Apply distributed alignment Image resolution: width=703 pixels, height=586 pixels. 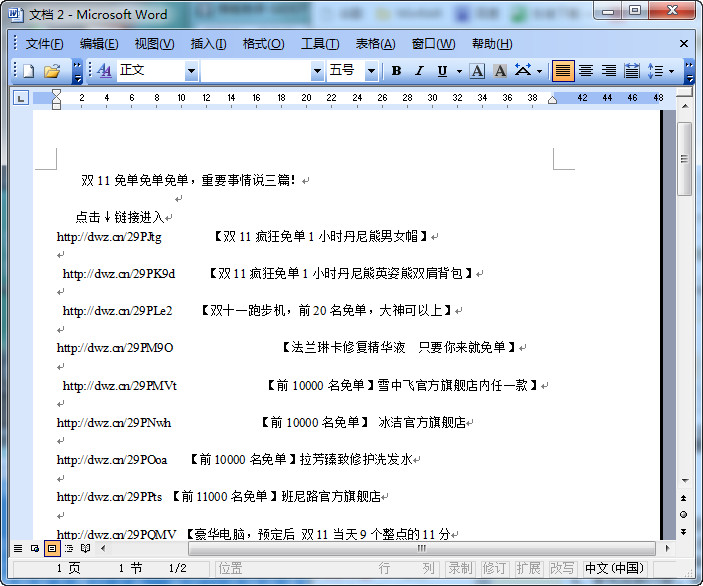(x=632, y=71)
